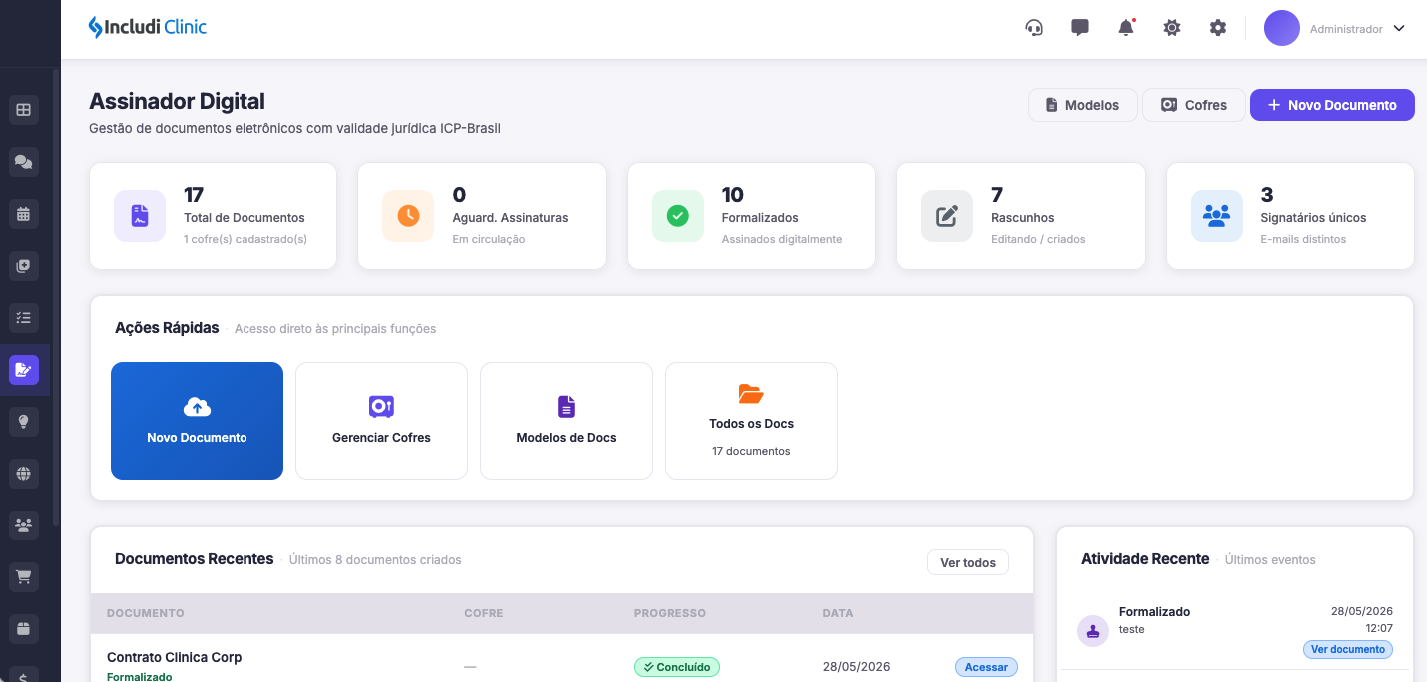Click the Acessar button for Contrato Clinica Corp

click(986, 667)
